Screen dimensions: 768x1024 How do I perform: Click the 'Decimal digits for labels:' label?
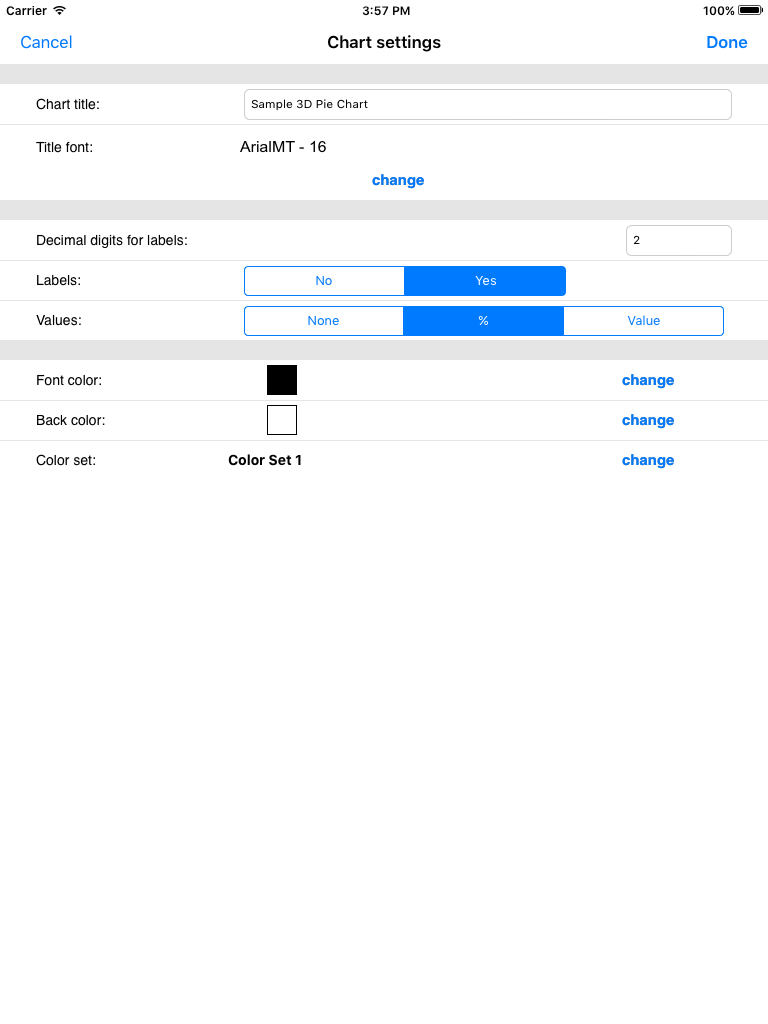pyautogui.click(x=112, y=240)
